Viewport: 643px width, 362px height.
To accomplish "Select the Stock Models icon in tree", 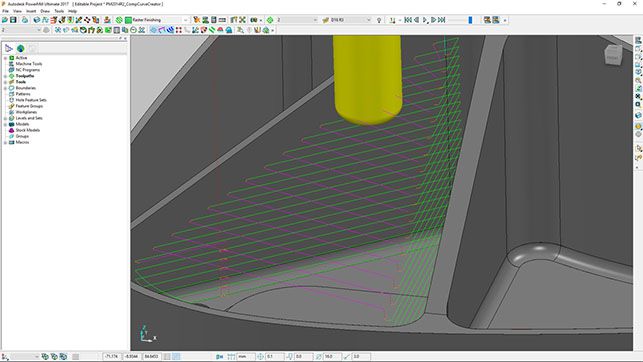I will 11,130.
